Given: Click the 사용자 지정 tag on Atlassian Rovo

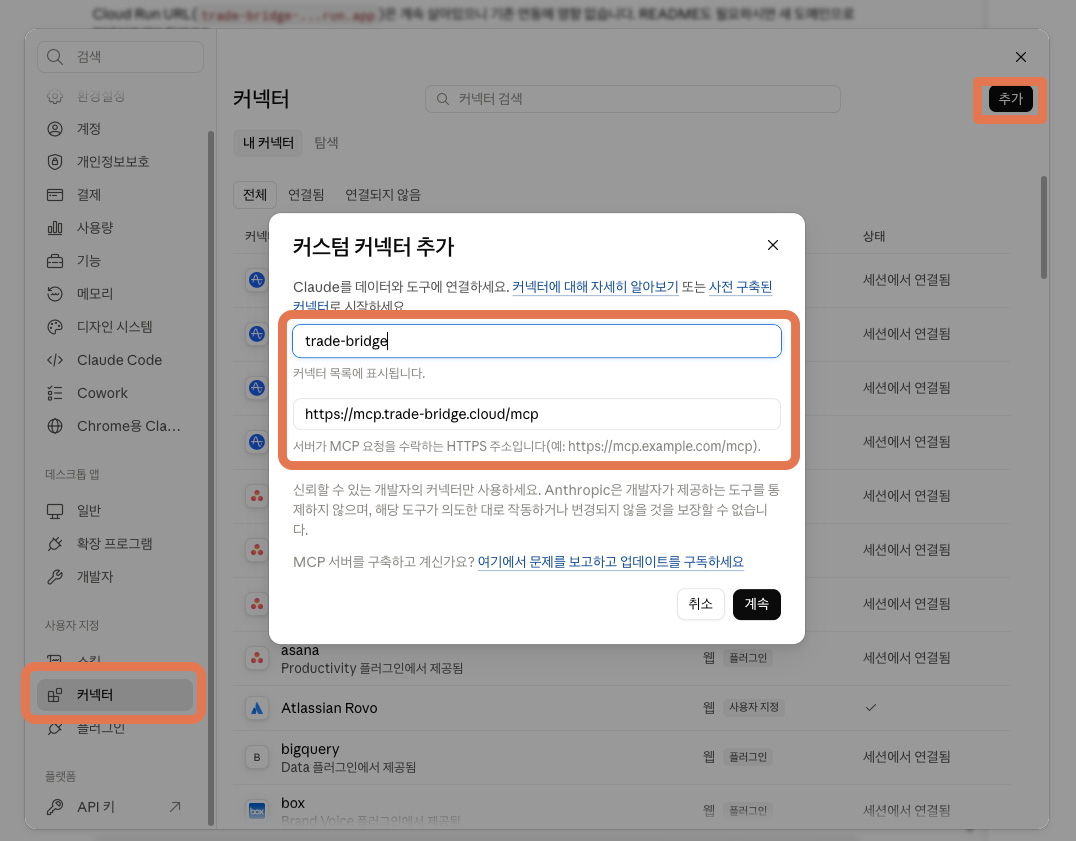Looking at the screenshot, I should pos(753,707).
